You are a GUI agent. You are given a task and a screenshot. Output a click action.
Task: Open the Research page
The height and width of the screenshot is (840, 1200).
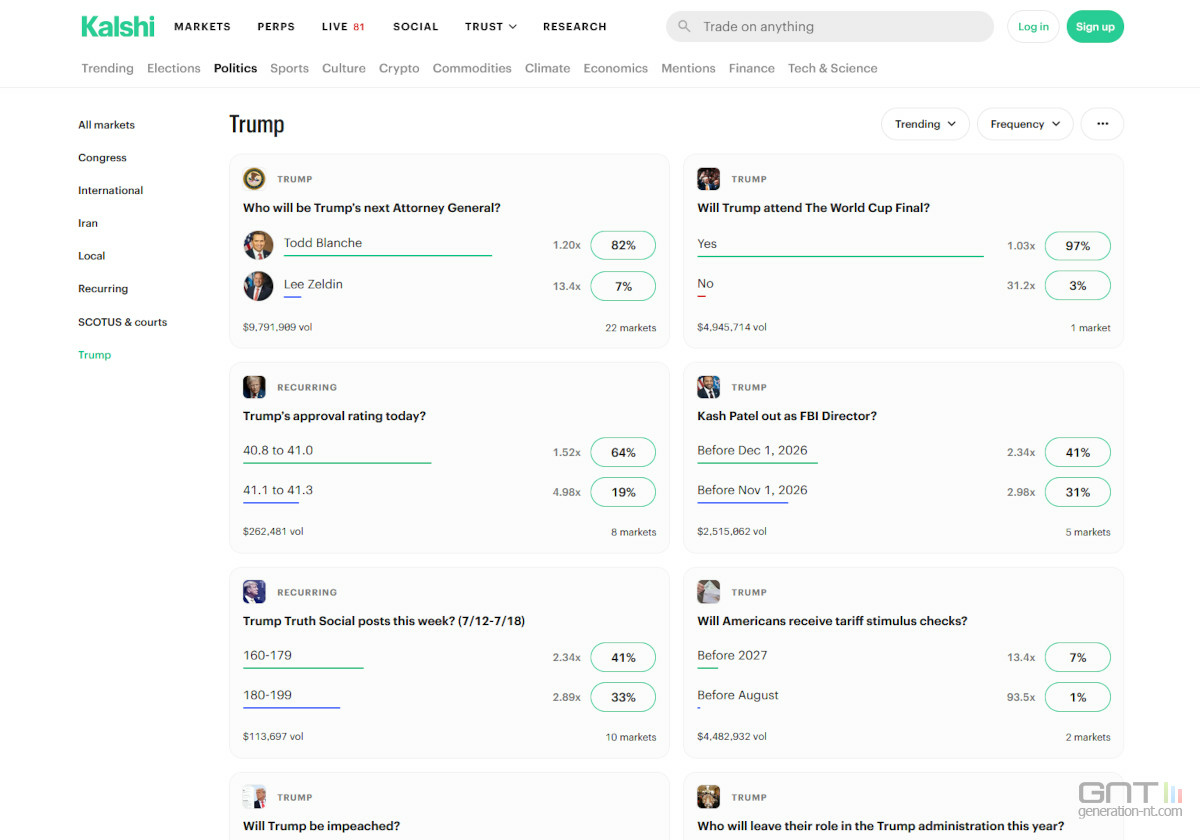coord(575,27)
